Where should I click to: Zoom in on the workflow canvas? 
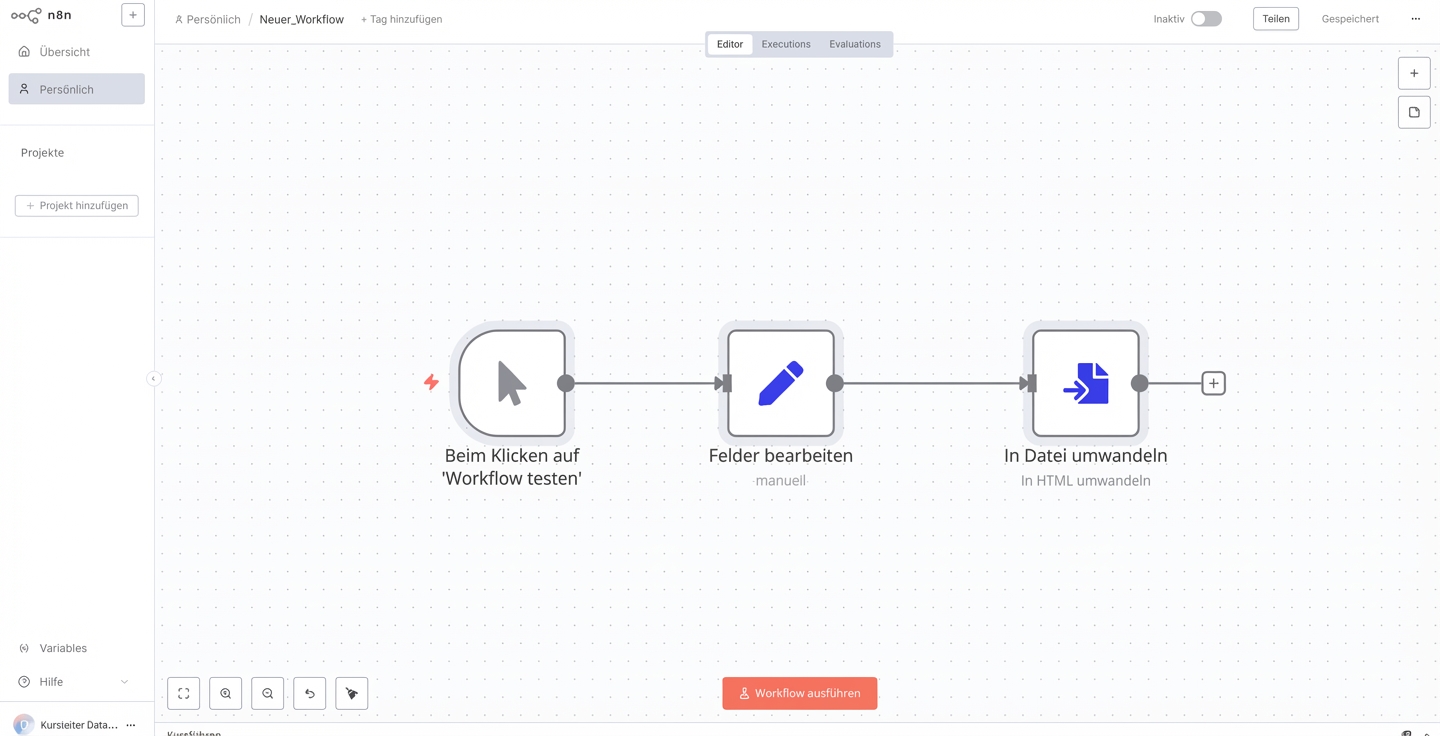click(x=226, y=693)
